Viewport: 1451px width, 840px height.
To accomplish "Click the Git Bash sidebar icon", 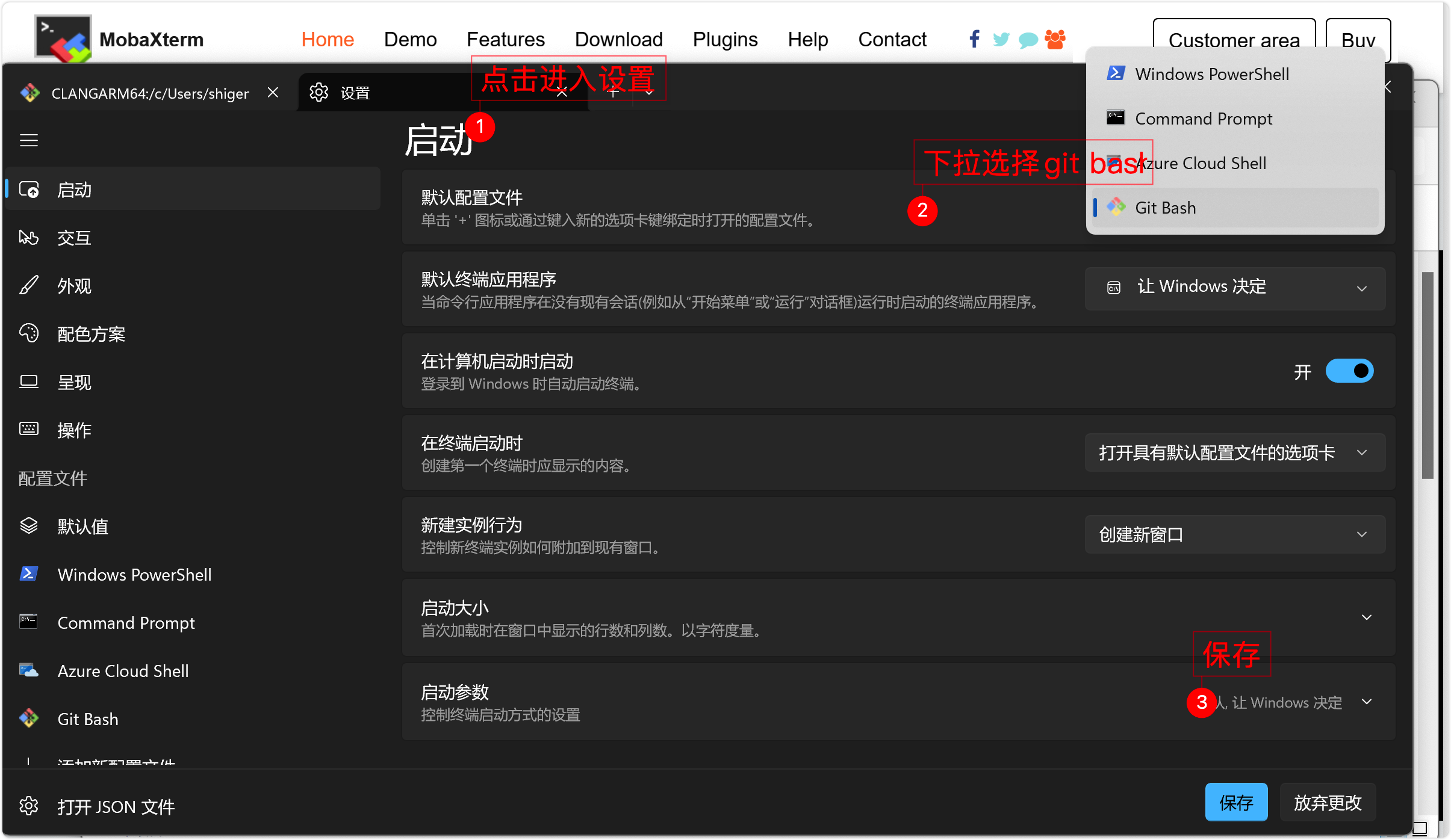I will tap(29, 718).
